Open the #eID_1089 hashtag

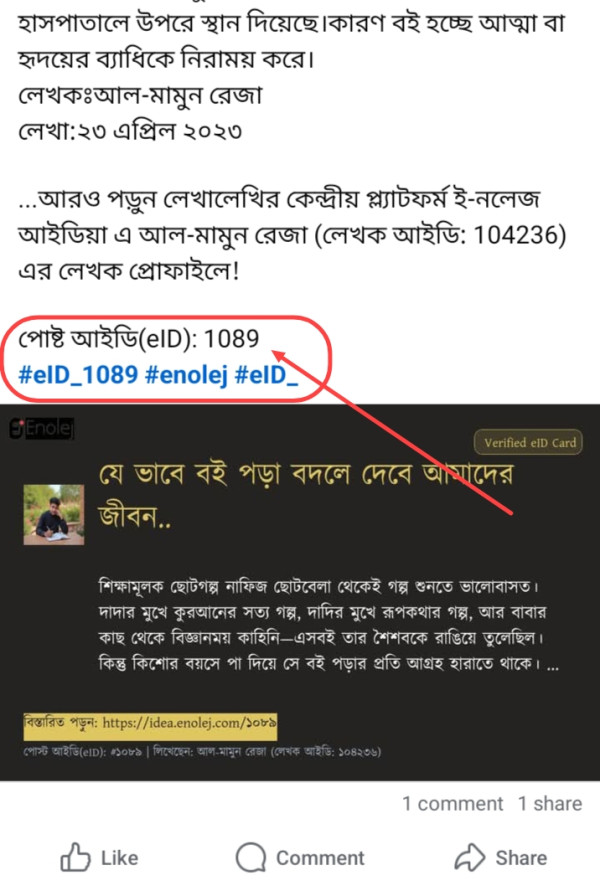78,375
